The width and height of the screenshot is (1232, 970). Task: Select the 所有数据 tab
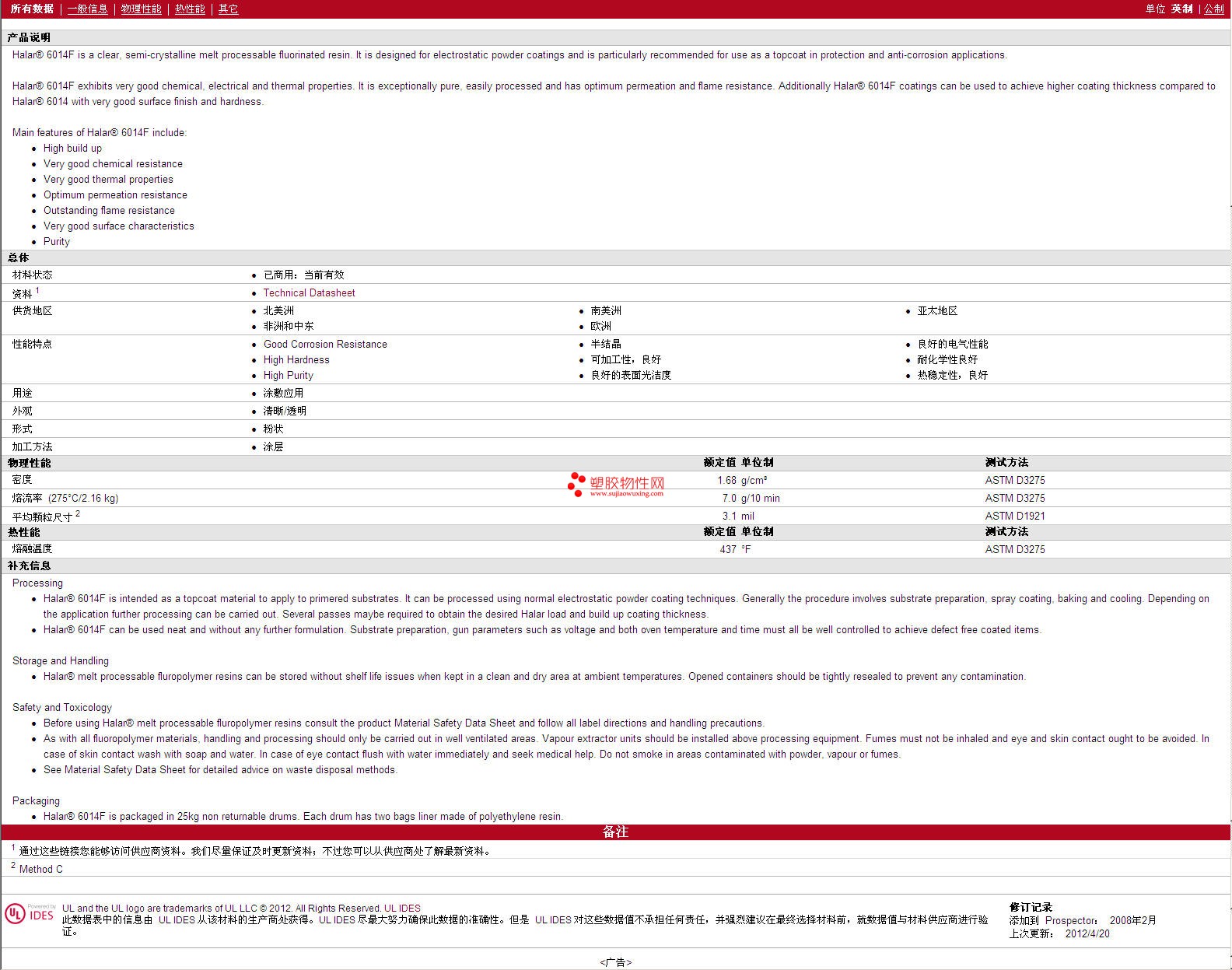click(32, 9)
